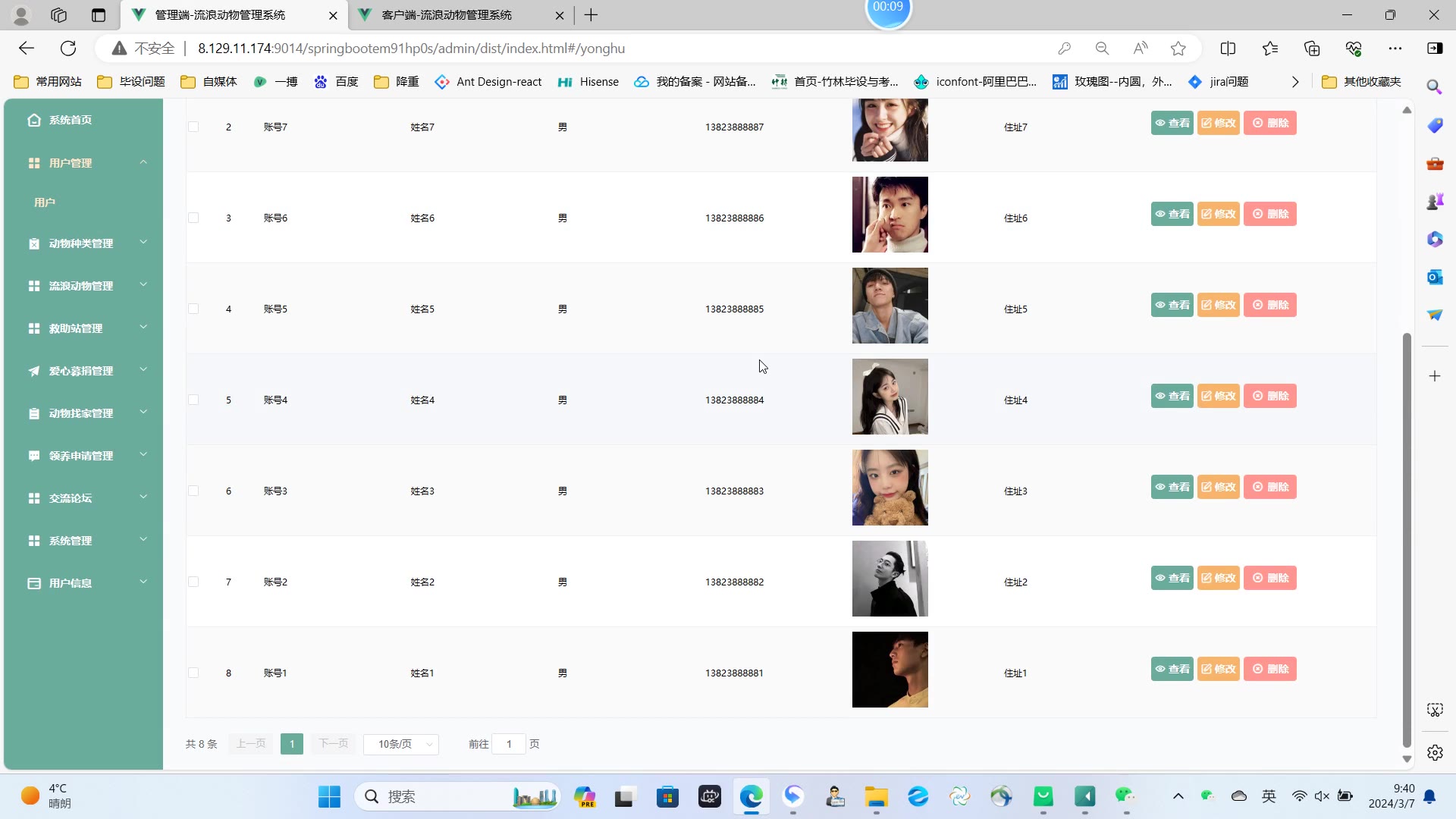Select checkbox for row 账号4
The width and height of the screenshot is (1456, 819).
[x=193, y=400]
